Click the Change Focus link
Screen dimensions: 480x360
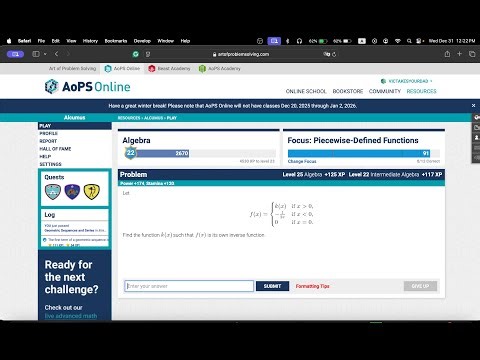(302, 161)
